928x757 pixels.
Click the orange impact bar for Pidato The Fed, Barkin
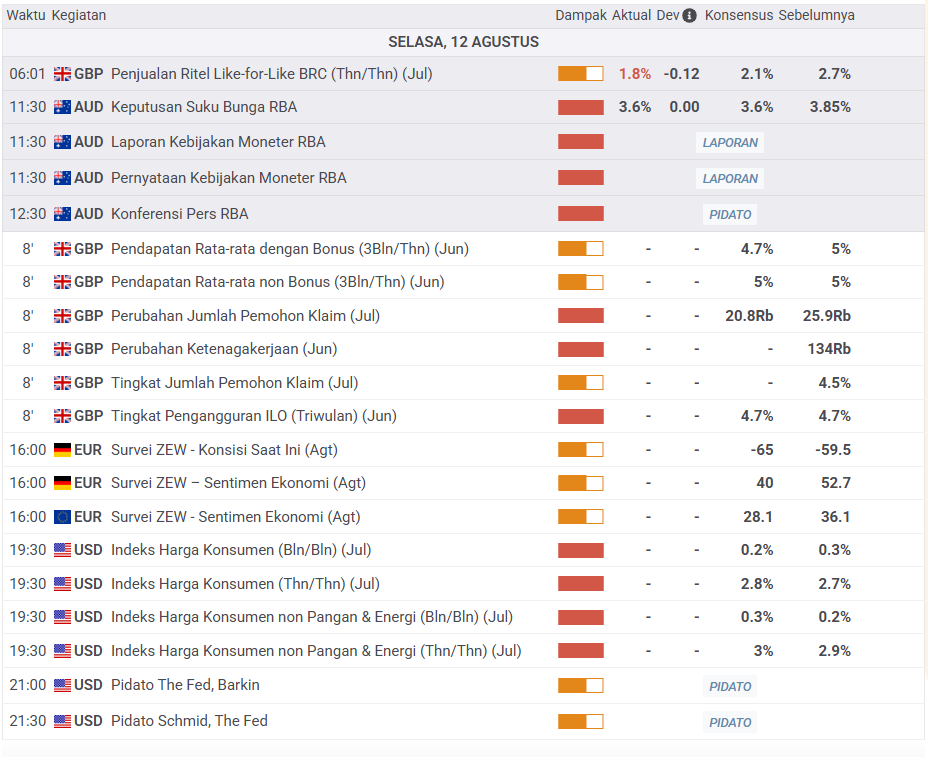pos(580,685)
